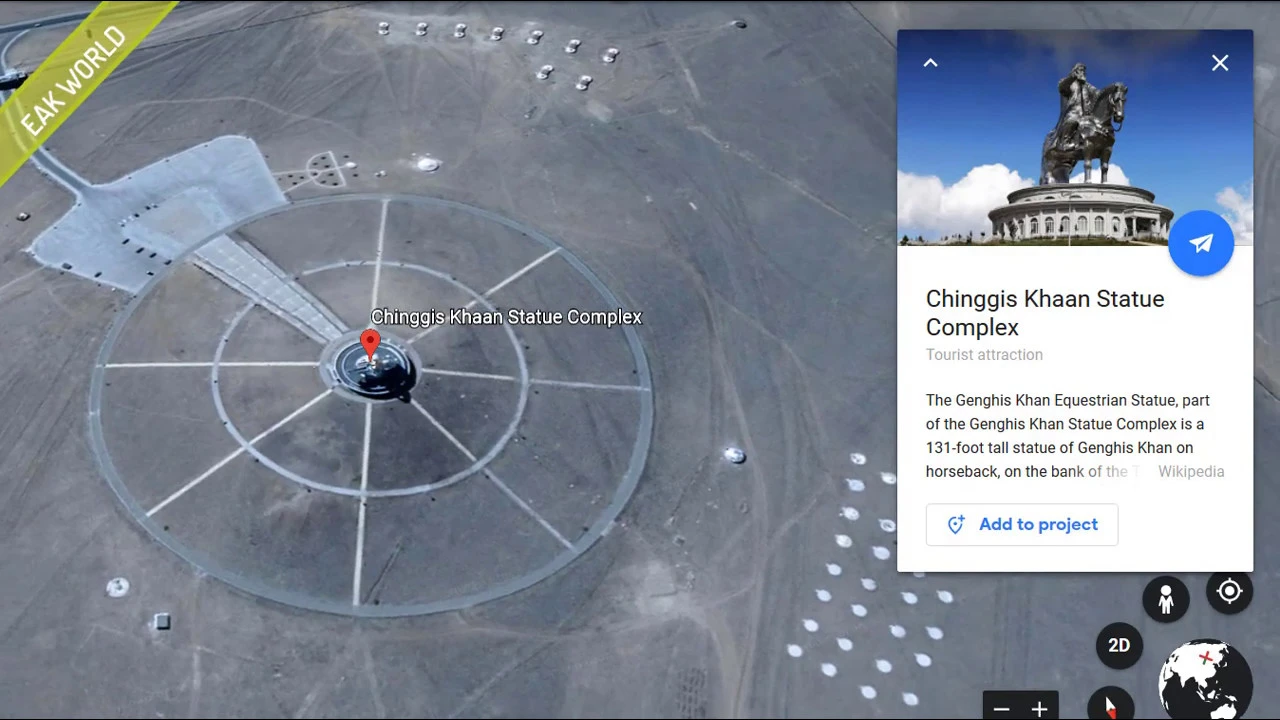Open the equestrian statue photo

point(1075,138)
